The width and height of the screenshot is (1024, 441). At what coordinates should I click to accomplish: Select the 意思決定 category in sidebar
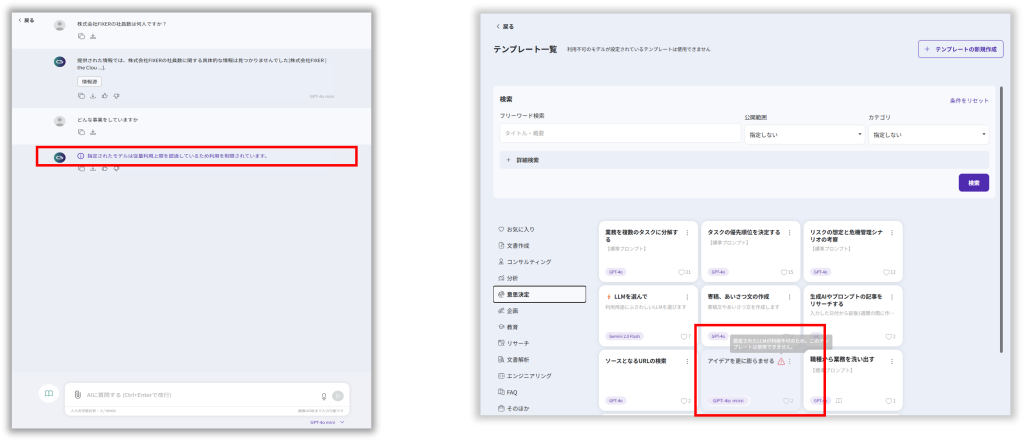pyautogui.click(x=539, y=294)
